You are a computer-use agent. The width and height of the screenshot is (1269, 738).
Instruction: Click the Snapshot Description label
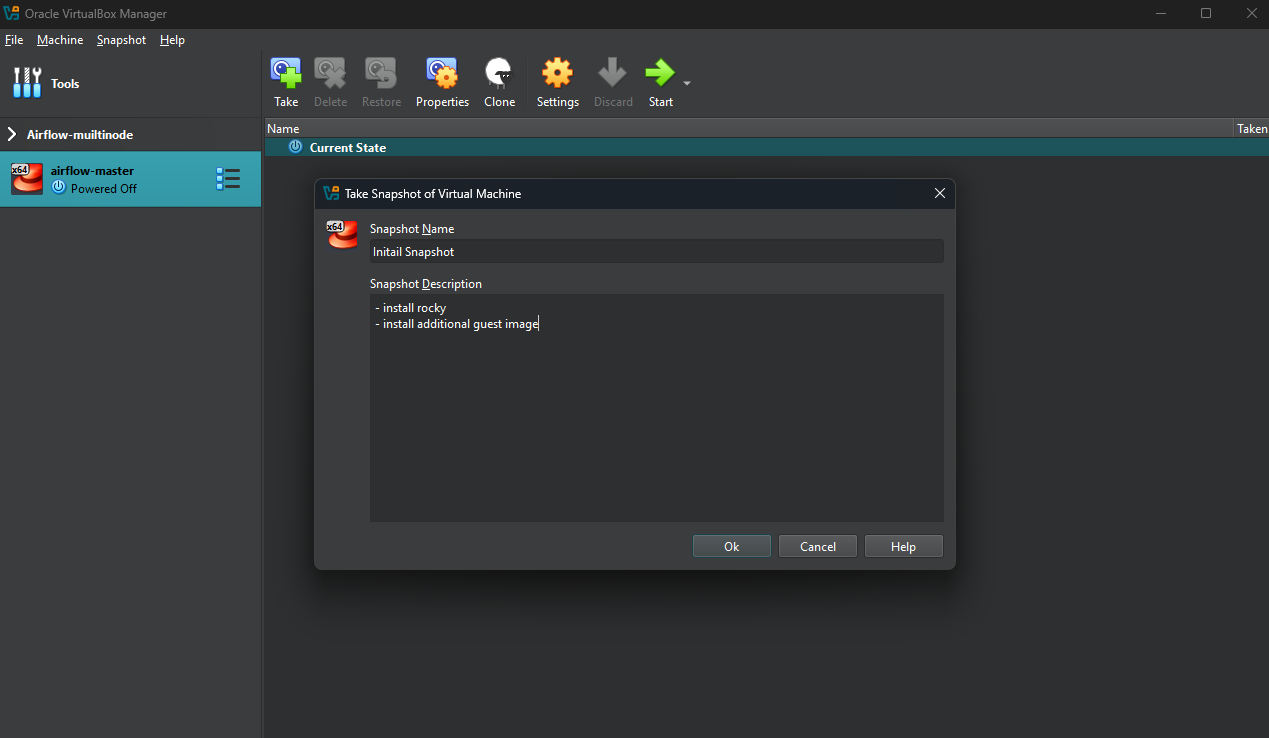426,284
